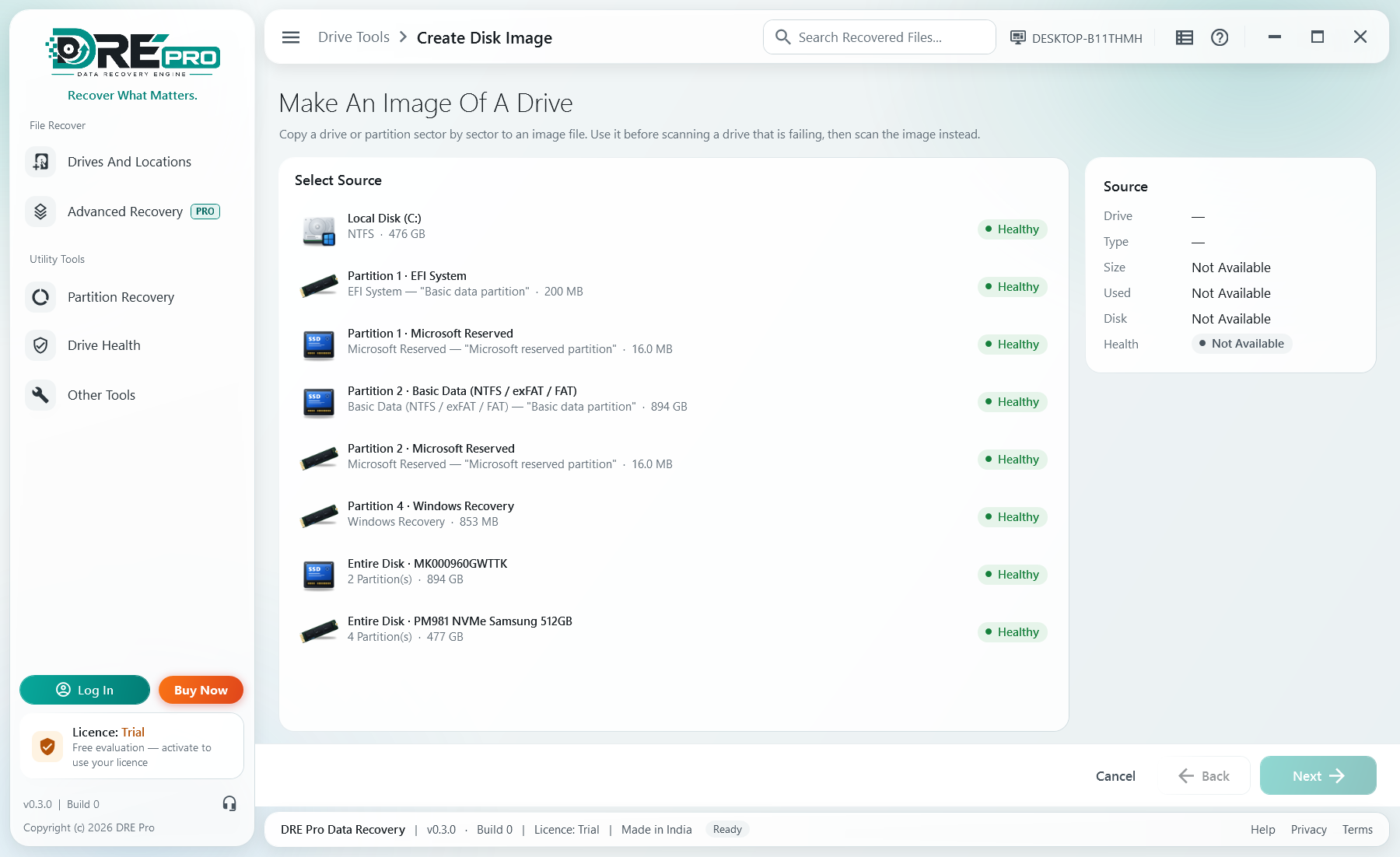Click the Next button
Screen dimensions: 1400x857
pos(1318,775)
